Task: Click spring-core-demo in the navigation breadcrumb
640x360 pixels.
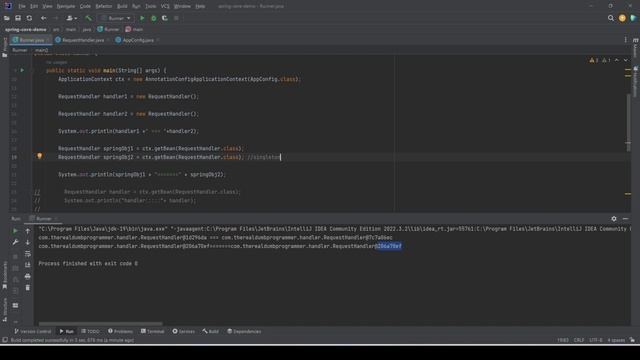Action: (x=26, y=29)
